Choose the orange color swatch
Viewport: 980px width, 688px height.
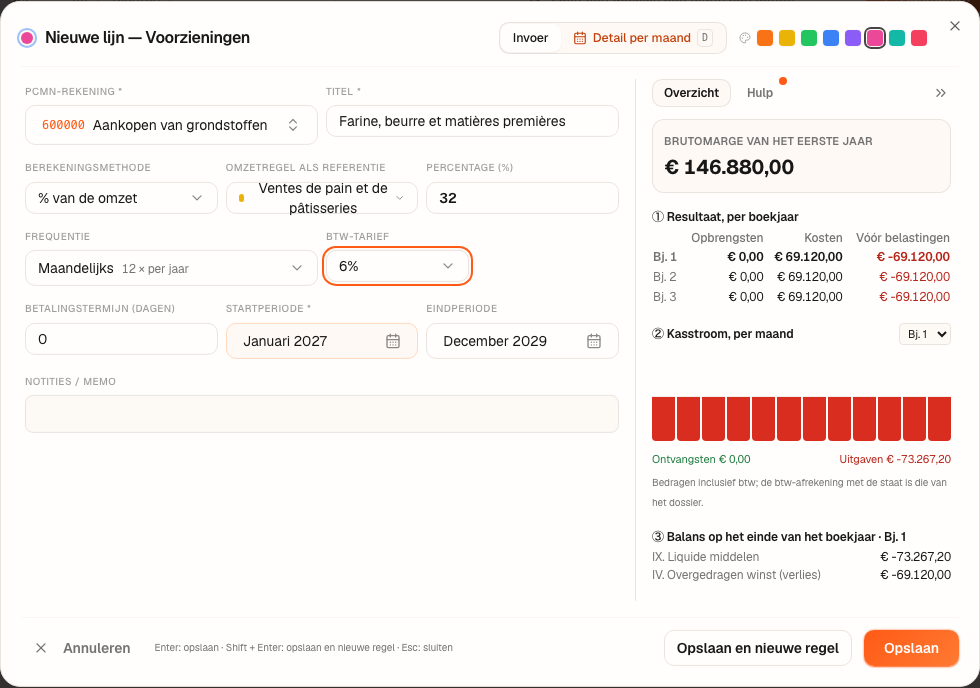765,38
